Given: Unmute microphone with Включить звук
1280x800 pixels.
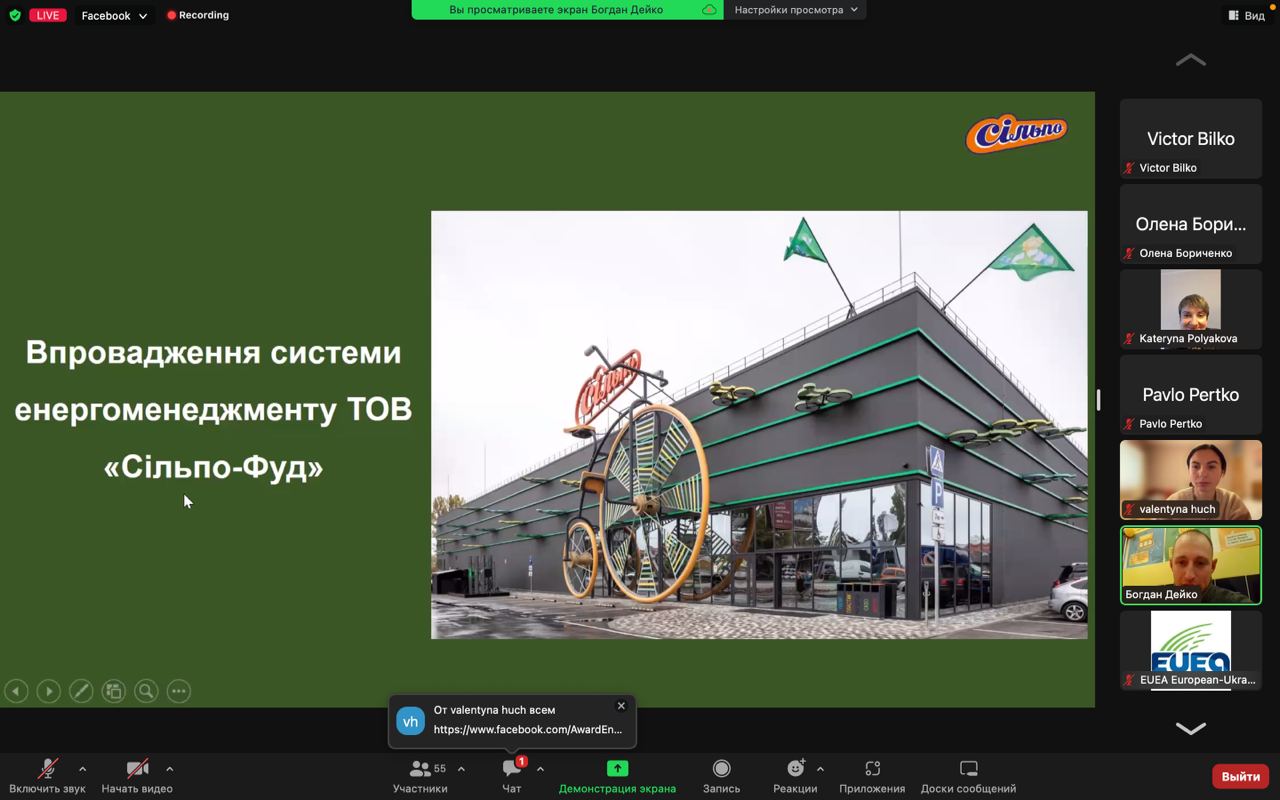Looking at the screenshot, I should pyautogui.click(x=47, y=776).
